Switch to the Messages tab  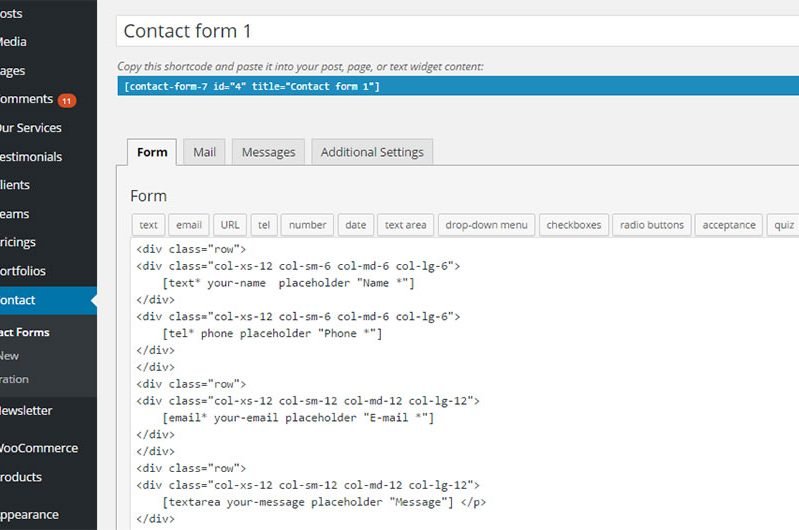coord(268,152)
